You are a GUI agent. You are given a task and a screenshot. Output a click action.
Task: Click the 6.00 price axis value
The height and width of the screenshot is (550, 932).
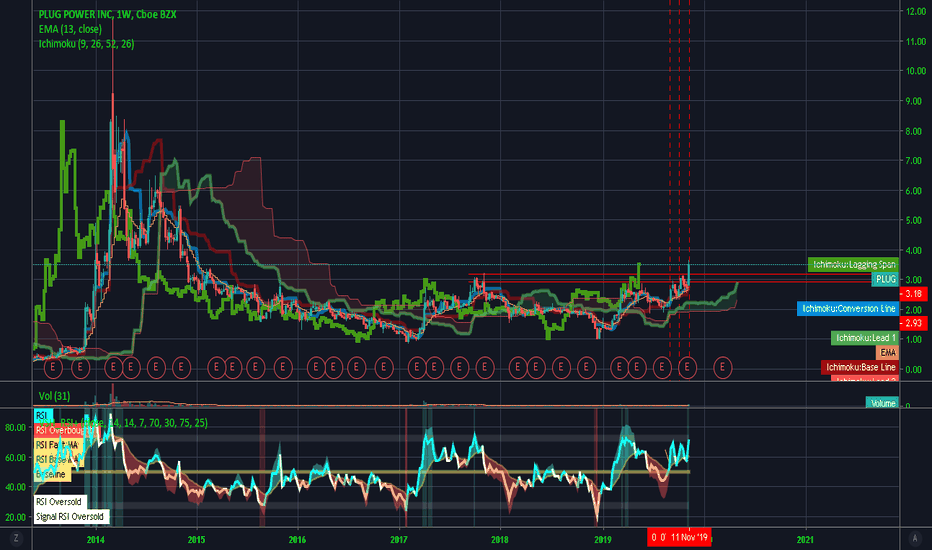[914, 190]
